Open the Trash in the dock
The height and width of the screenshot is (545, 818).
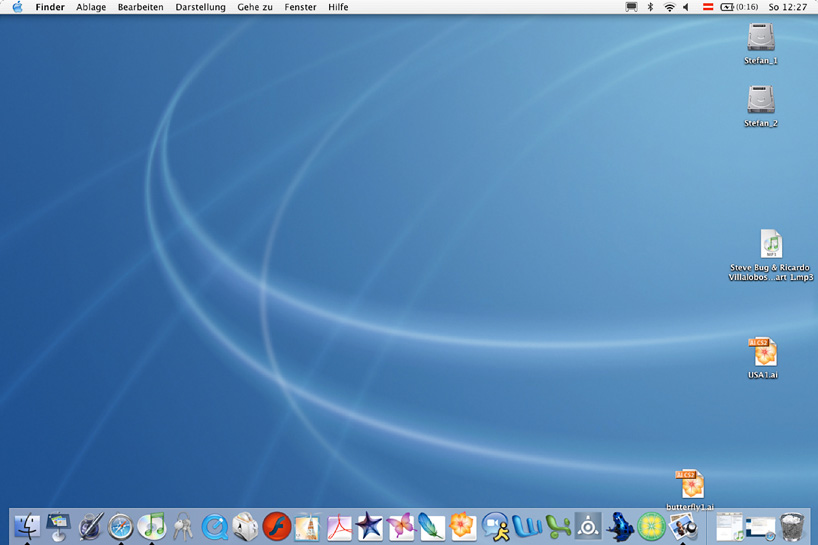(792, 525)
